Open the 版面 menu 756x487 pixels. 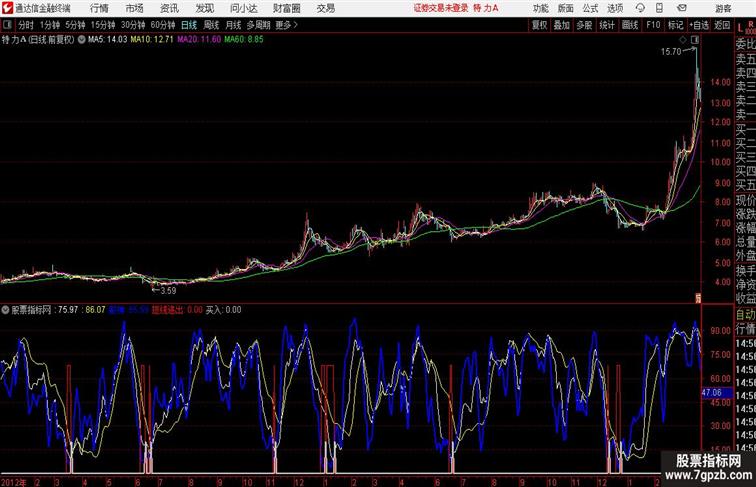pyautogui.click(x=565, y=8)
